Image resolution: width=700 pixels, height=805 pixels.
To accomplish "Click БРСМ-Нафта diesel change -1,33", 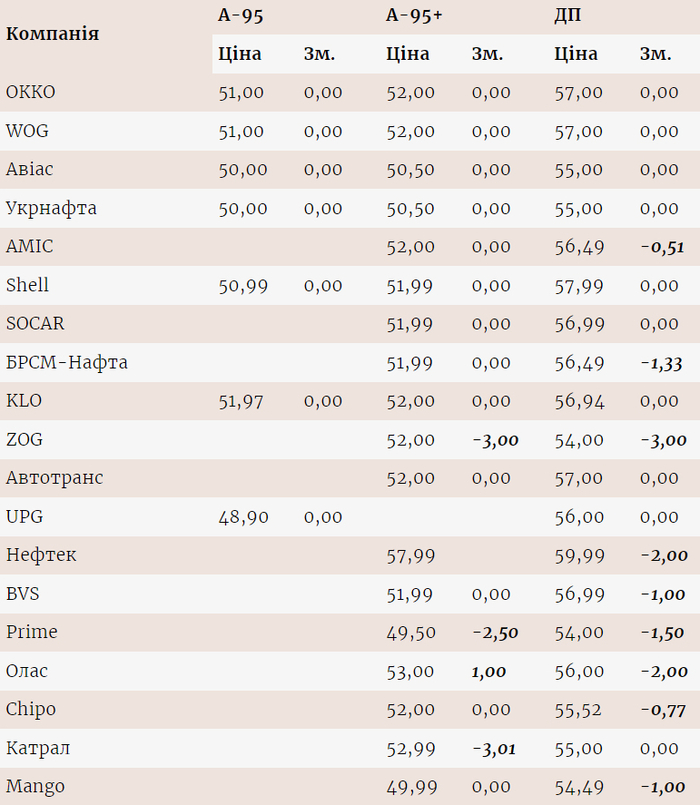I will (x=663, y=363).
